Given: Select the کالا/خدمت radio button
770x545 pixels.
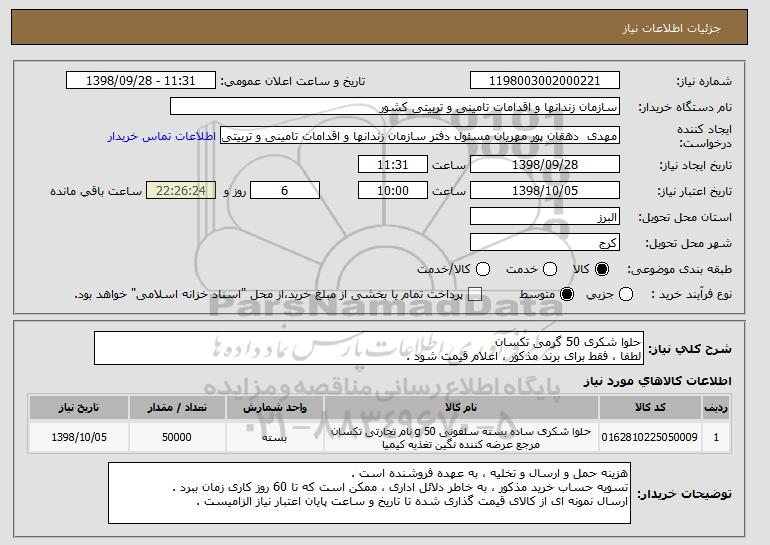Looking at the screenshot, I should [483, 269].
